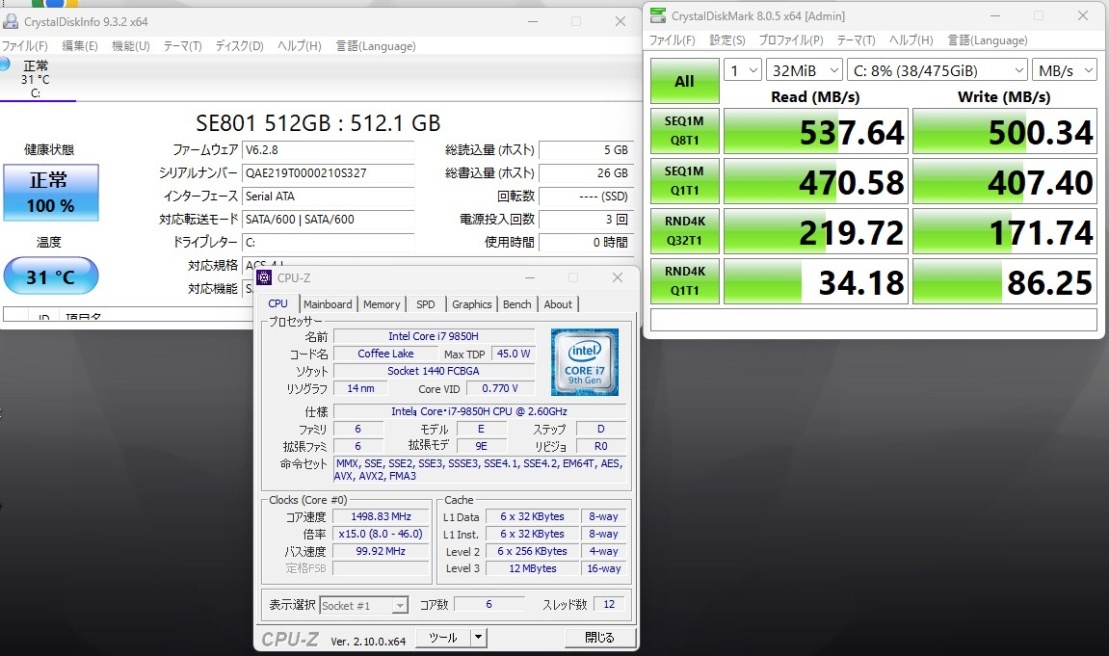Click interface field Serial ATA
This screenshot has width=1109, height=656.
(328, 197)
